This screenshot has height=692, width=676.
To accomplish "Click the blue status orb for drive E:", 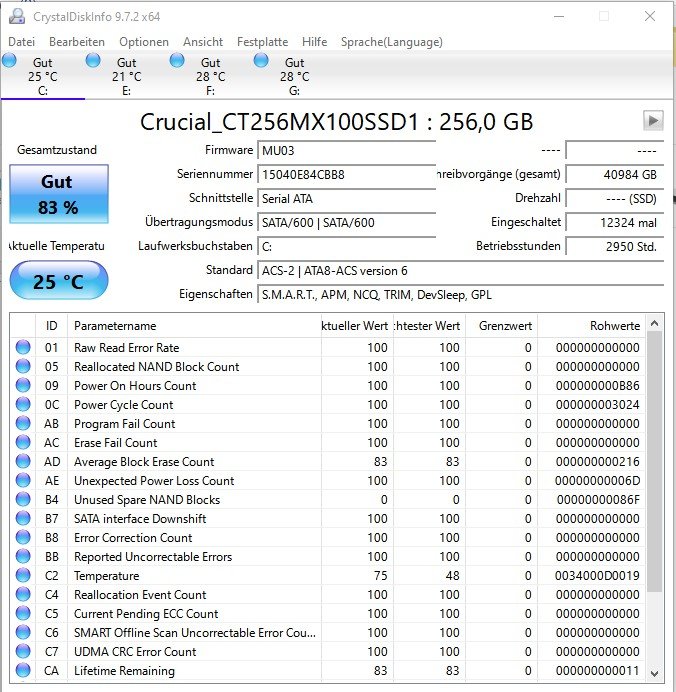I will coord(93,60).
